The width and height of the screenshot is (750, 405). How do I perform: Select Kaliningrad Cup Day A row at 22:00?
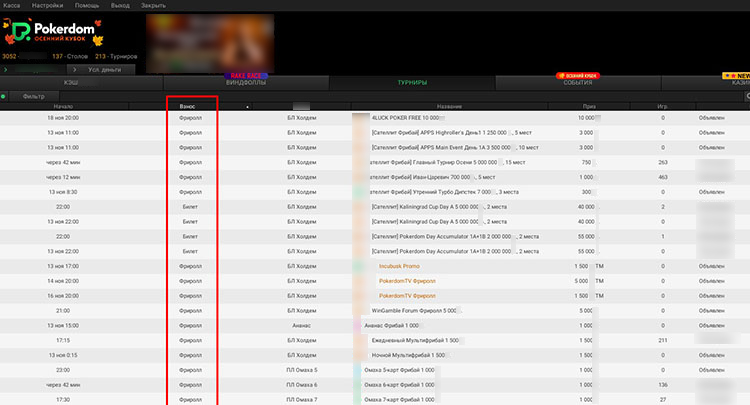[375, 207]
